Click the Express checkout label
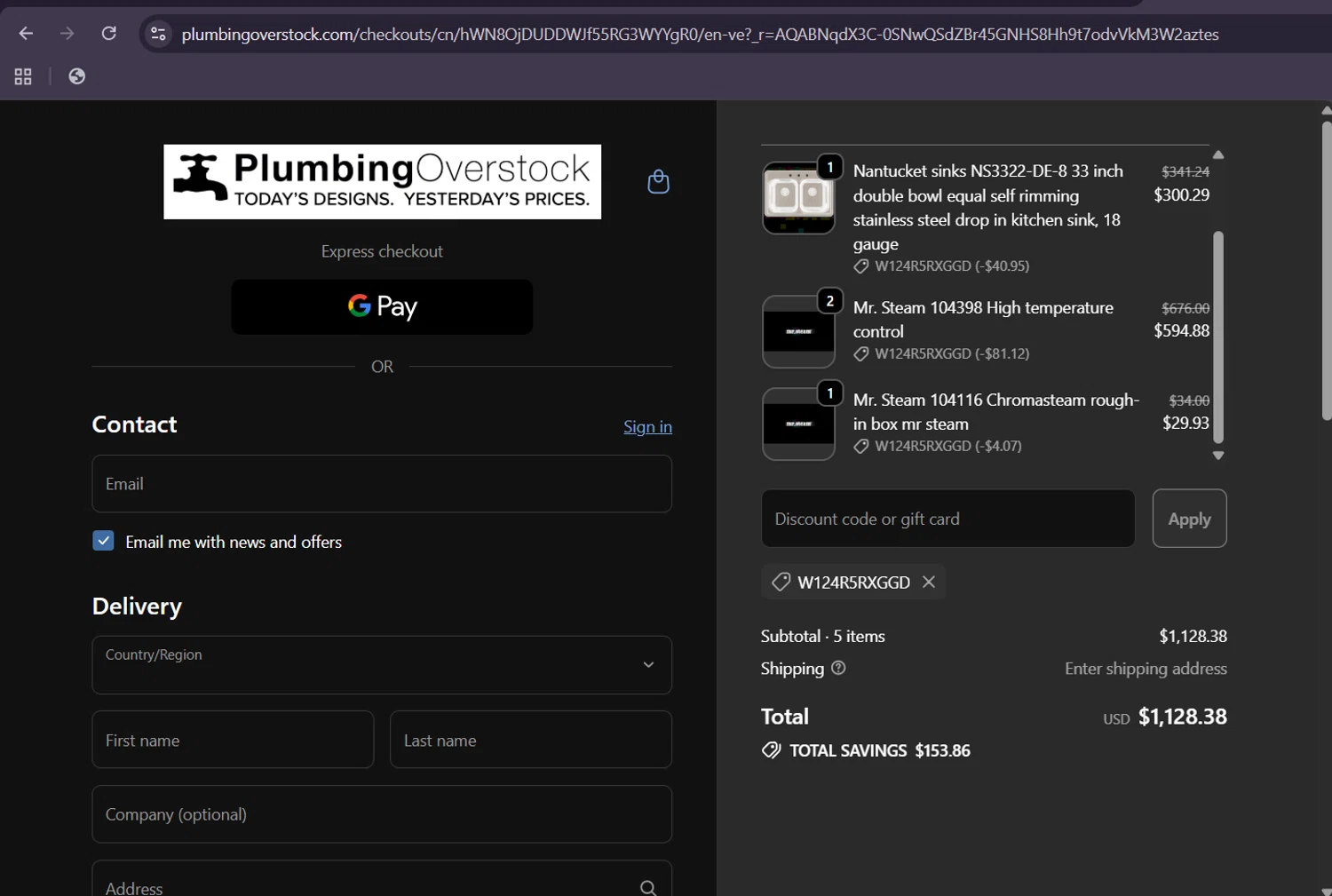Viewport: 1332px width, 896px height. [x=382, y=251]
